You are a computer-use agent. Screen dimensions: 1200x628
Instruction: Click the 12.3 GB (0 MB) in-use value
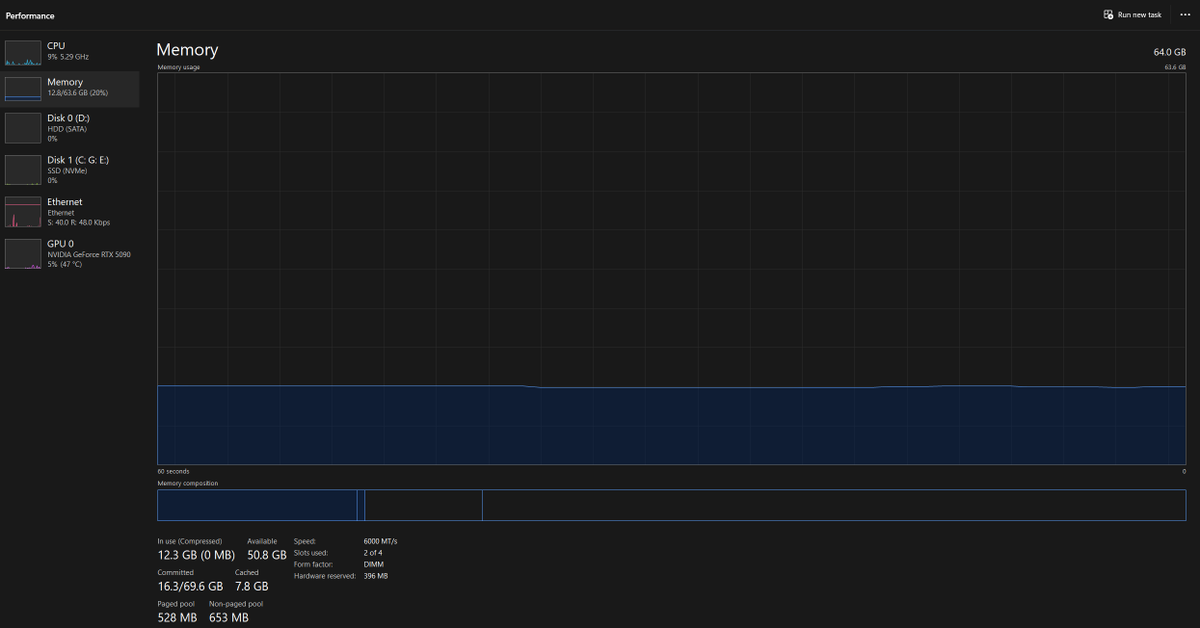tap(196, 555)
